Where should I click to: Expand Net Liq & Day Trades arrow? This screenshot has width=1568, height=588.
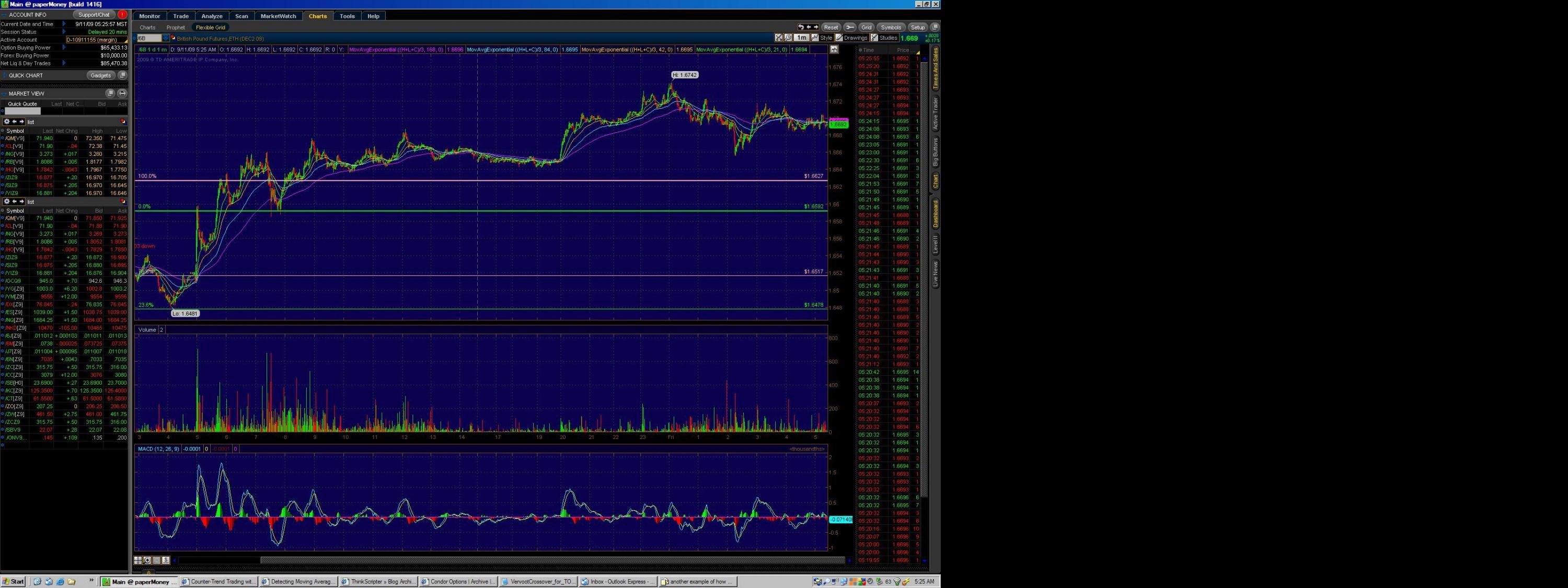64,63
